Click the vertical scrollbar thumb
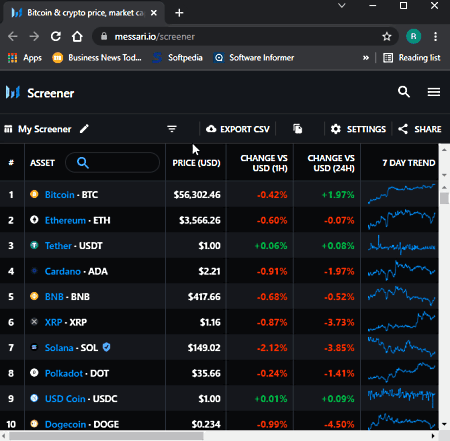The width and height of the screenshot is (450, 441). pos(444,198)
